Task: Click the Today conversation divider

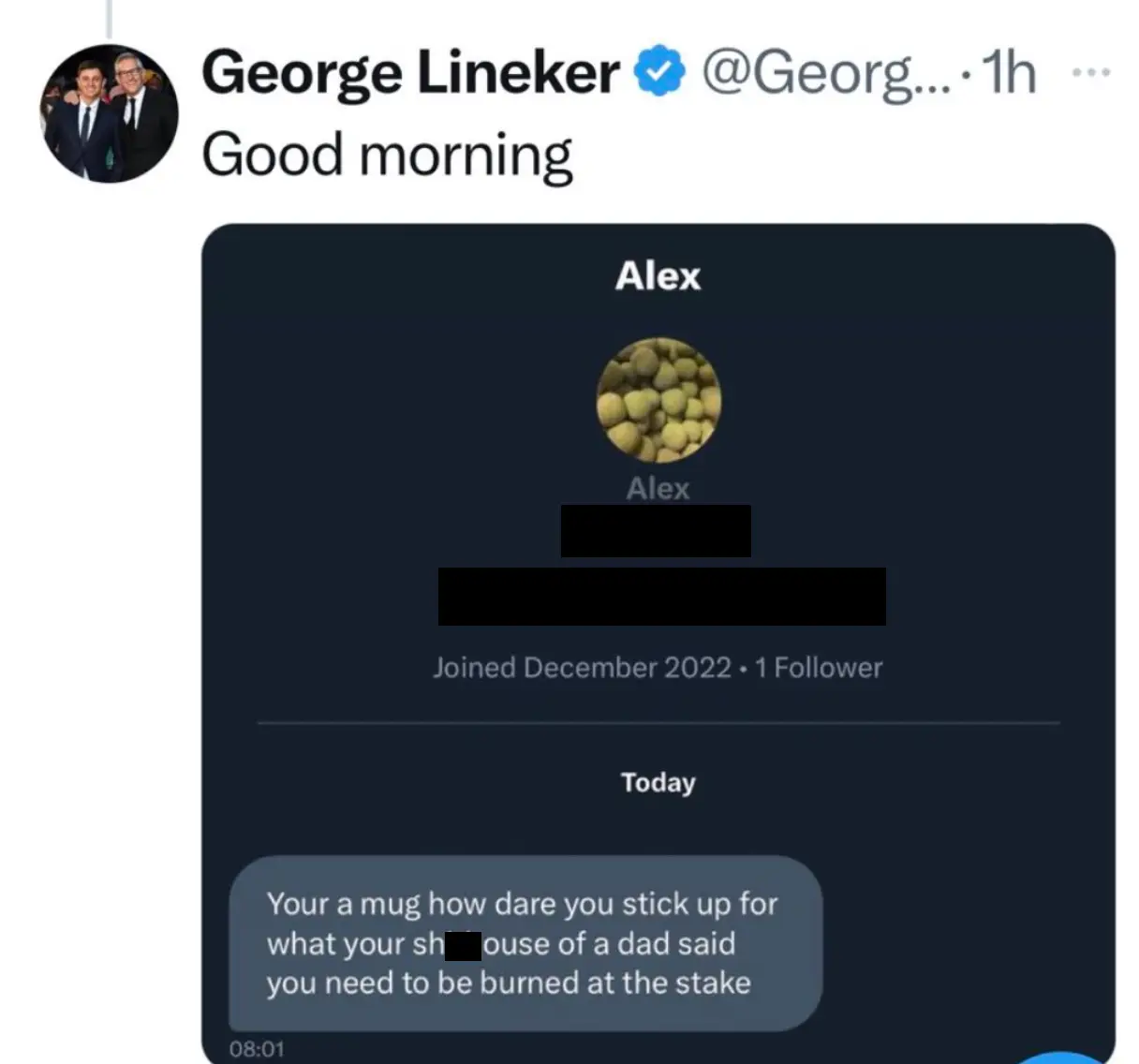Action: tap(658, 783)
